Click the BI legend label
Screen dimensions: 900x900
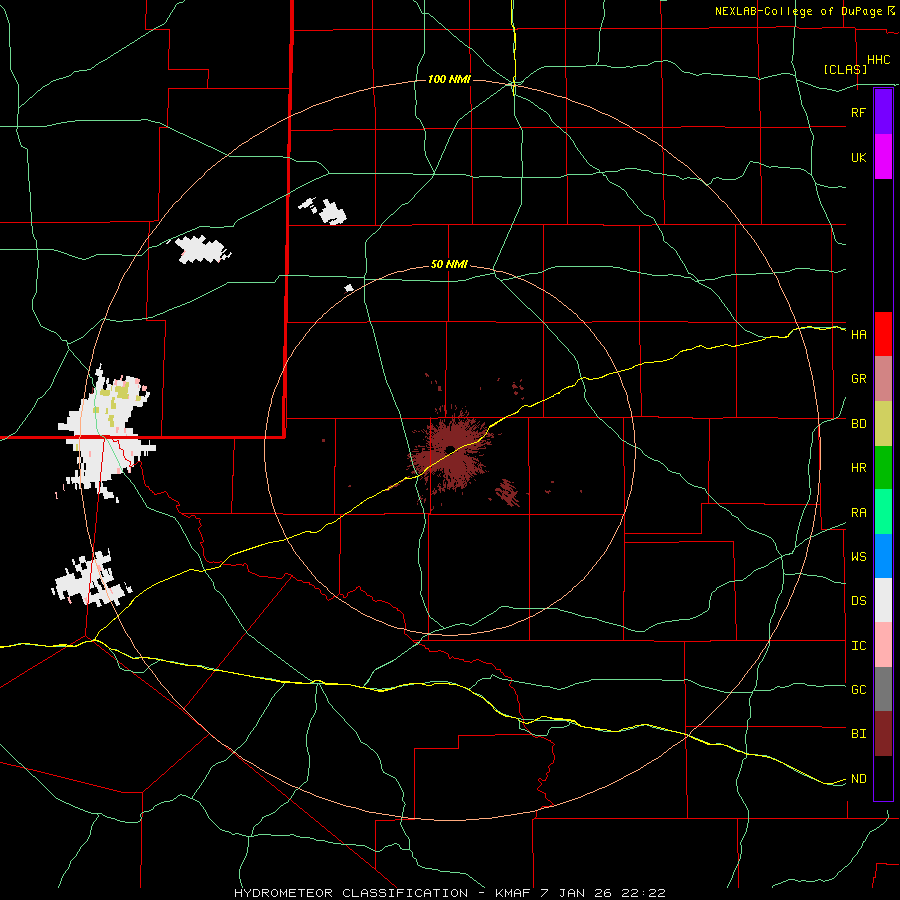(x=859, y=734)
